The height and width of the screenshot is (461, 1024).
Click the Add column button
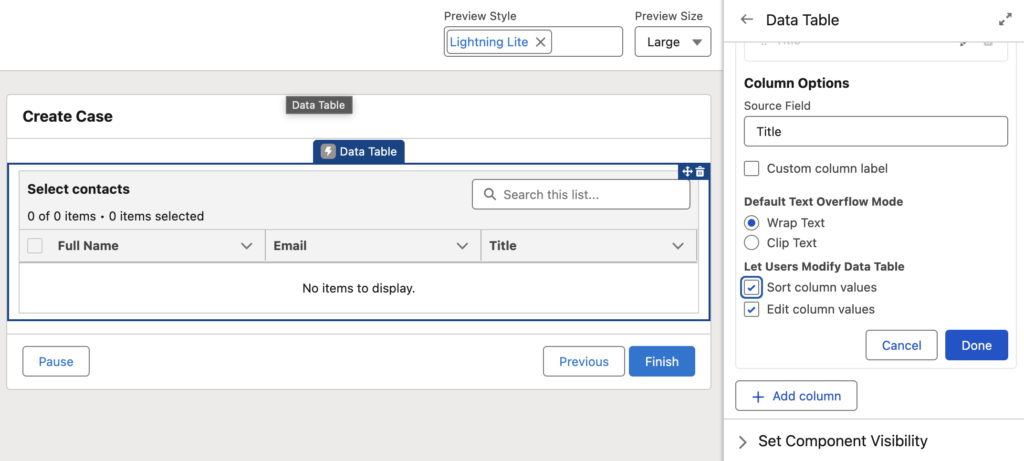[x=796, y=396]
